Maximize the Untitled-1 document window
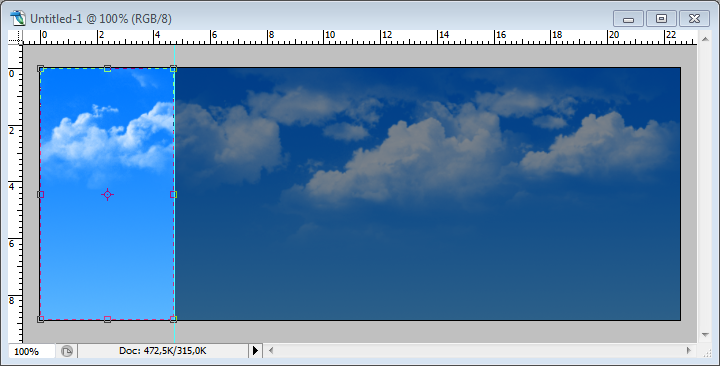720x366 pixels. pyautogui.click(x=661, y=19)
